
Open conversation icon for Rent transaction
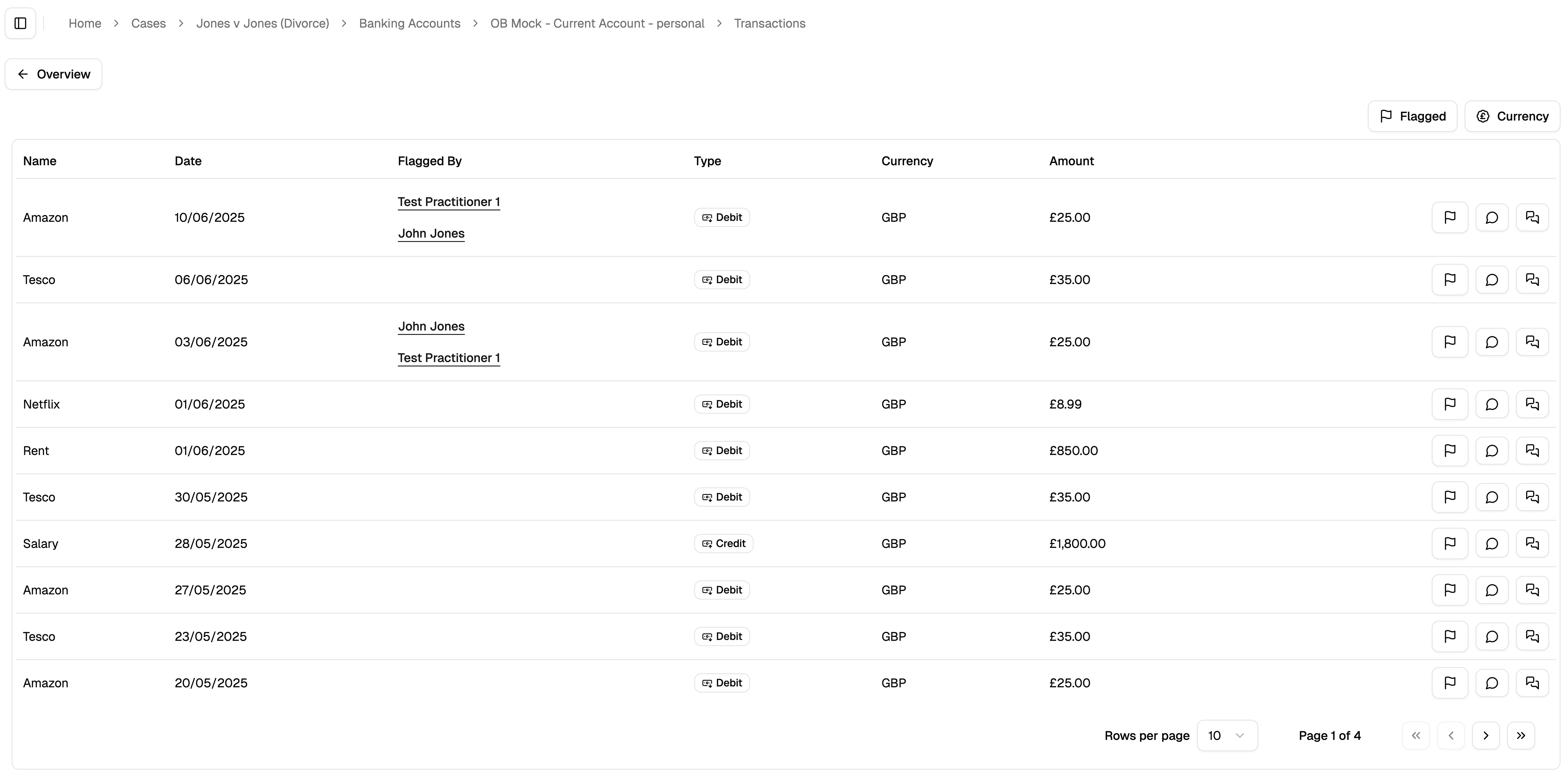[1532, 451]
